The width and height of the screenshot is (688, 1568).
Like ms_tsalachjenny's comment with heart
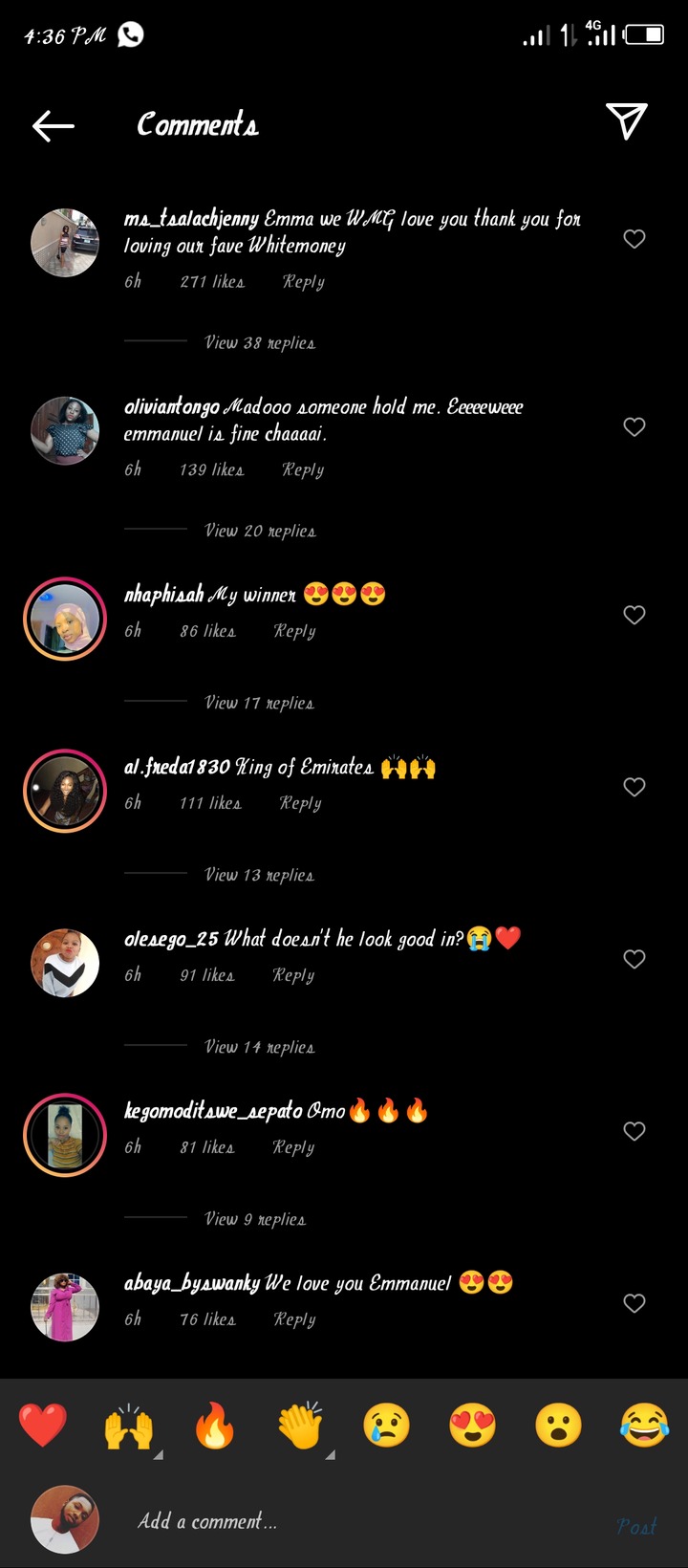(634, 239)
